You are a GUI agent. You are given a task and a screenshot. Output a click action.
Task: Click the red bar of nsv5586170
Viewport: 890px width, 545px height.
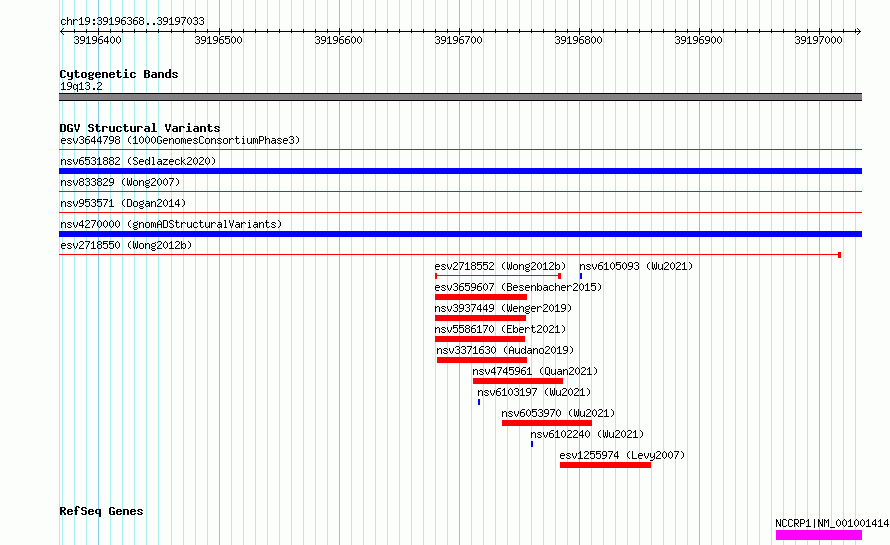pos(480,339)
